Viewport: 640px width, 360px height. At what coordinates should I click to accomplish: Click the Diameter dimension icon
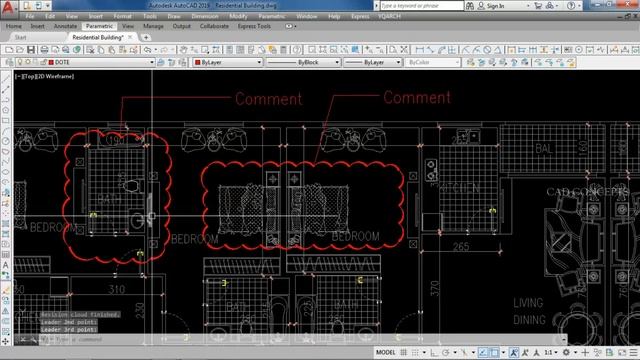click(487, 50)
